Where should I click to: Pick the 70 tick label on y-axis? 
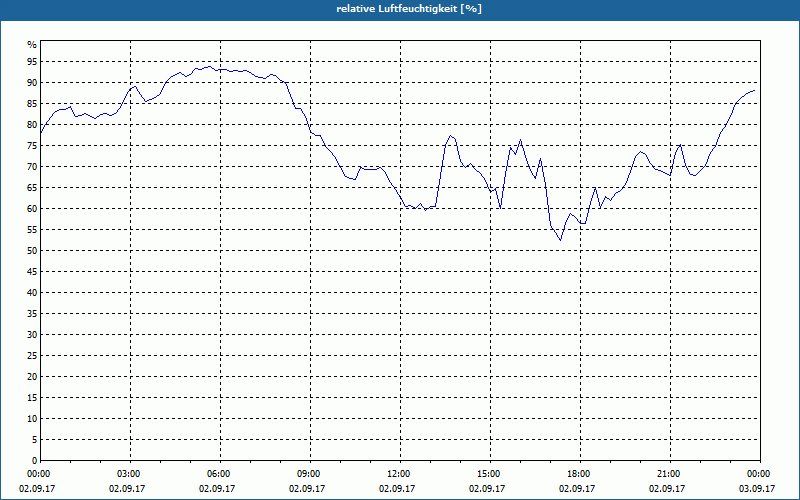click(32, 167)
